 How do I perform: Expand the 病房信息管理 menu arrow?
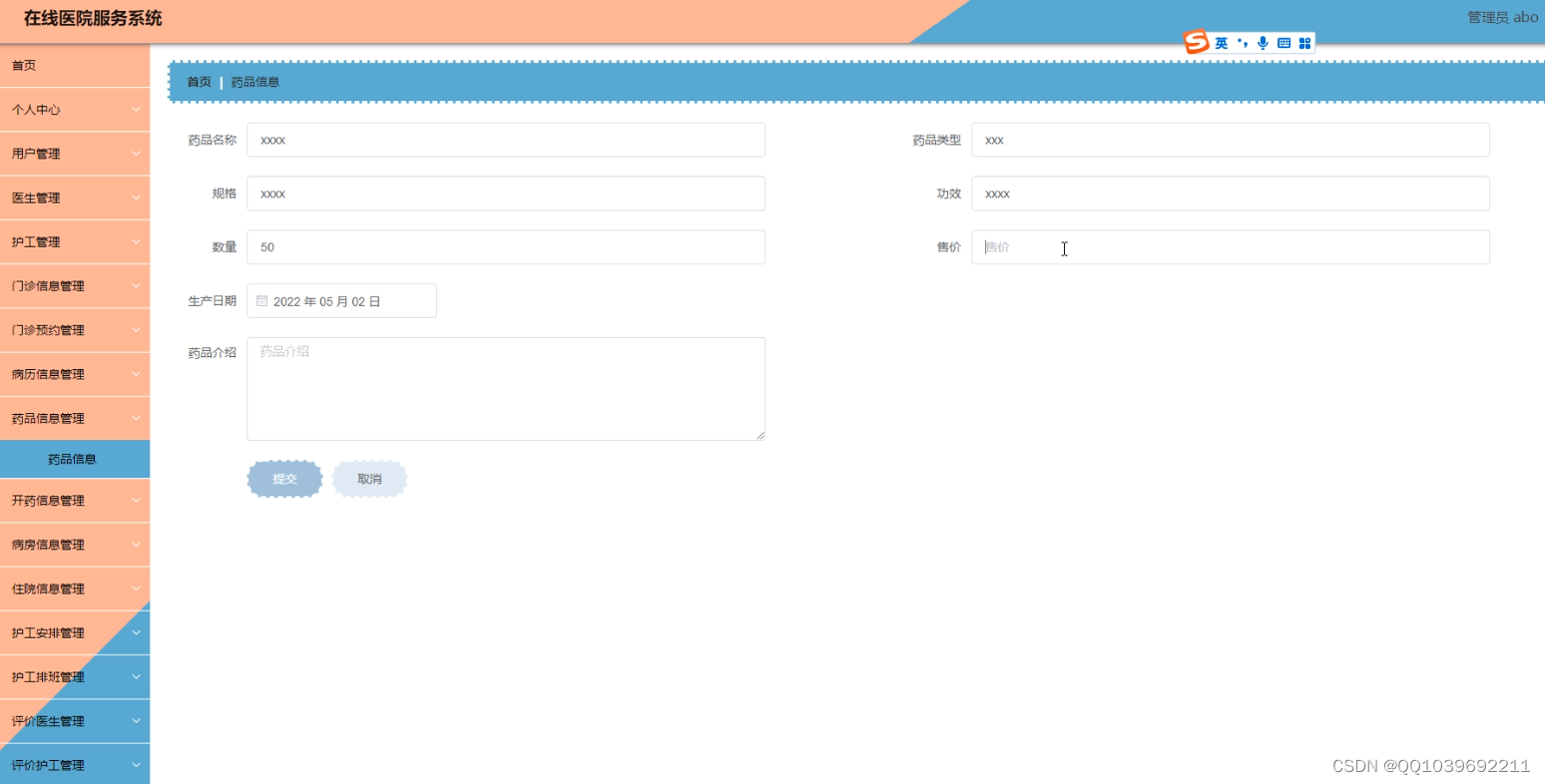point(136,545)
